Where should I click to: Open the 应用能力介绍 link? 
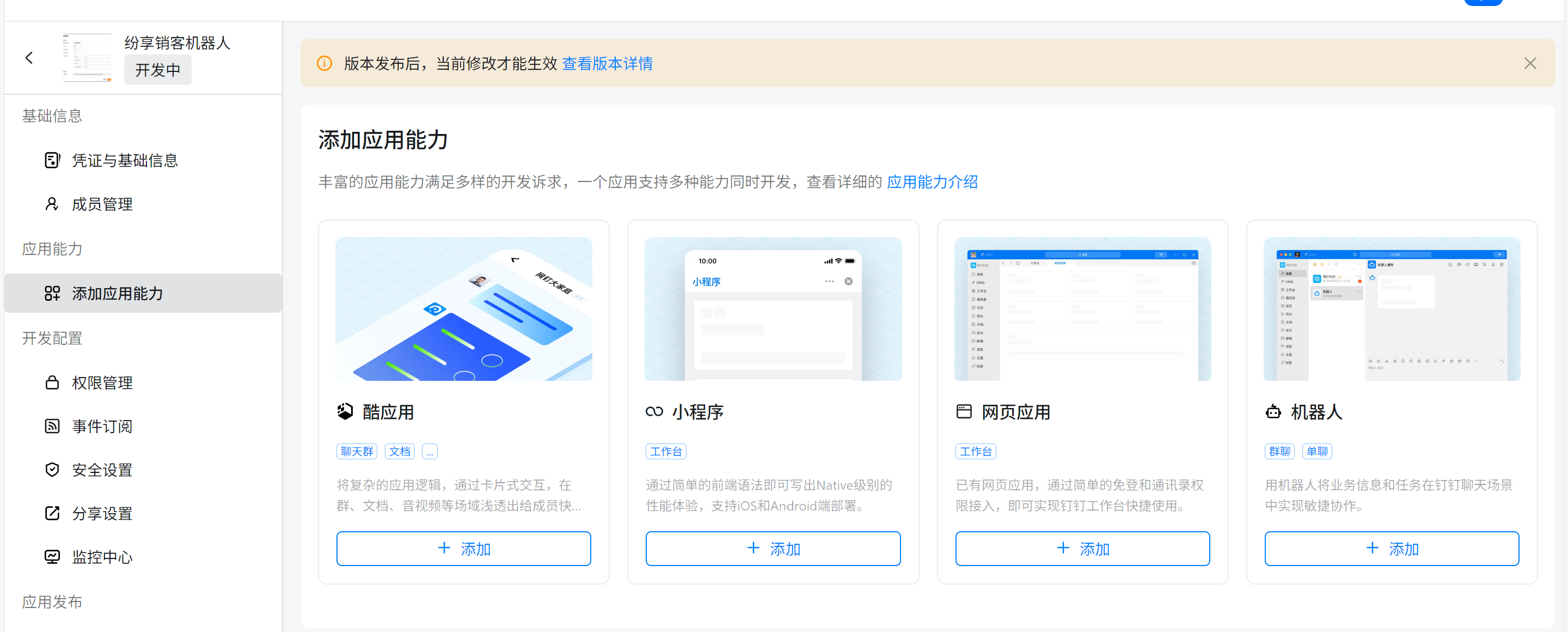[932, 182]
